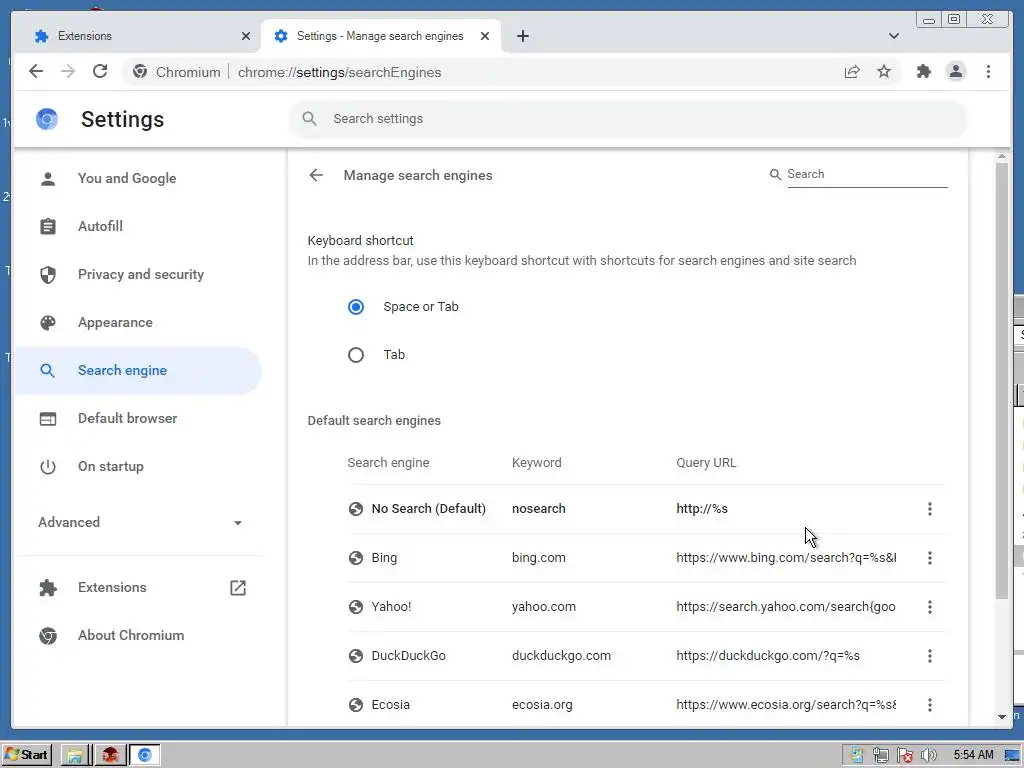
Task: Open a new tab with plus button
Action: (522, 36)
